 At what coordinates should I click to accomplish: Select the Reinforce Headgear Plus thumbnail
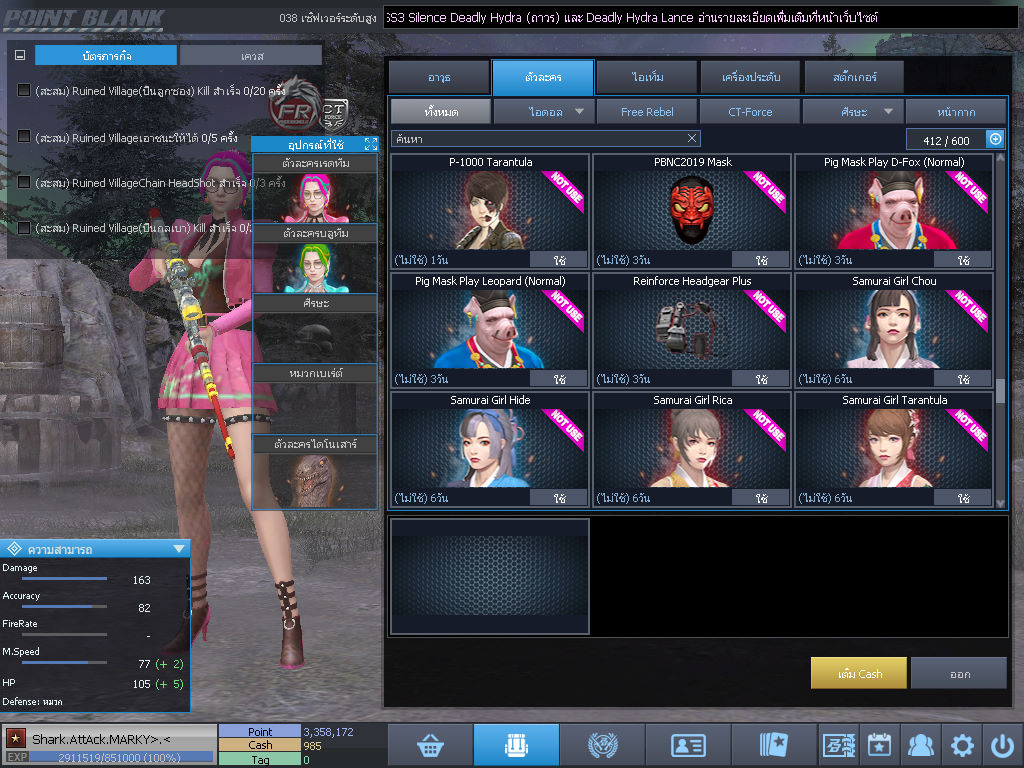(692, 329)
